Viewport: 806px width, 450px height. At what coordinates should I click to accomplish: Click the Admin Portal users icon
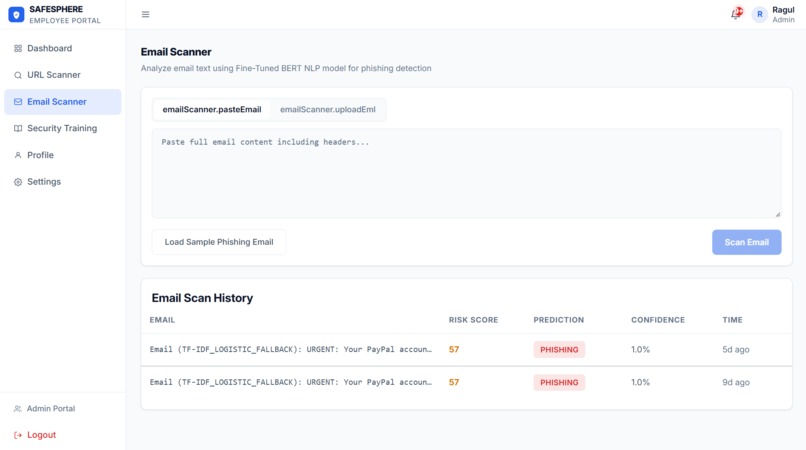(x=18, y=409)
